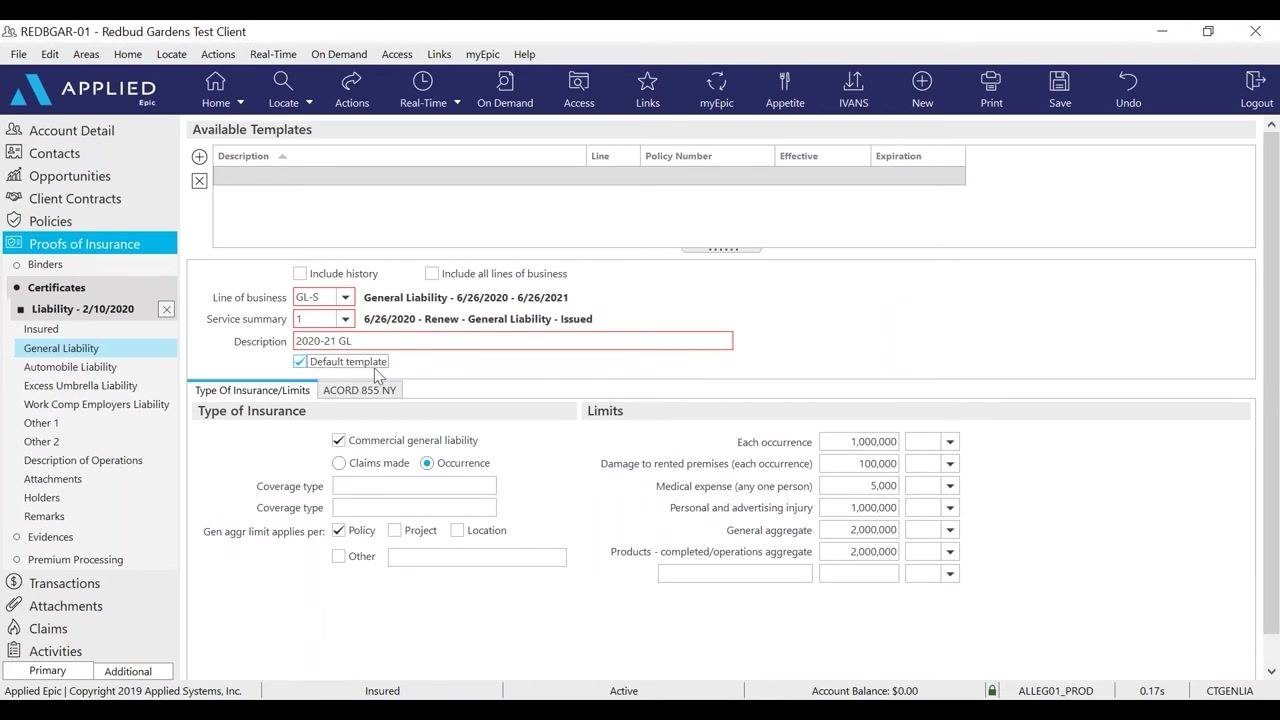This screenshot has width=1280, height=720.
Task: Click the Access toolbar icon
Action: tap(579, 82)
